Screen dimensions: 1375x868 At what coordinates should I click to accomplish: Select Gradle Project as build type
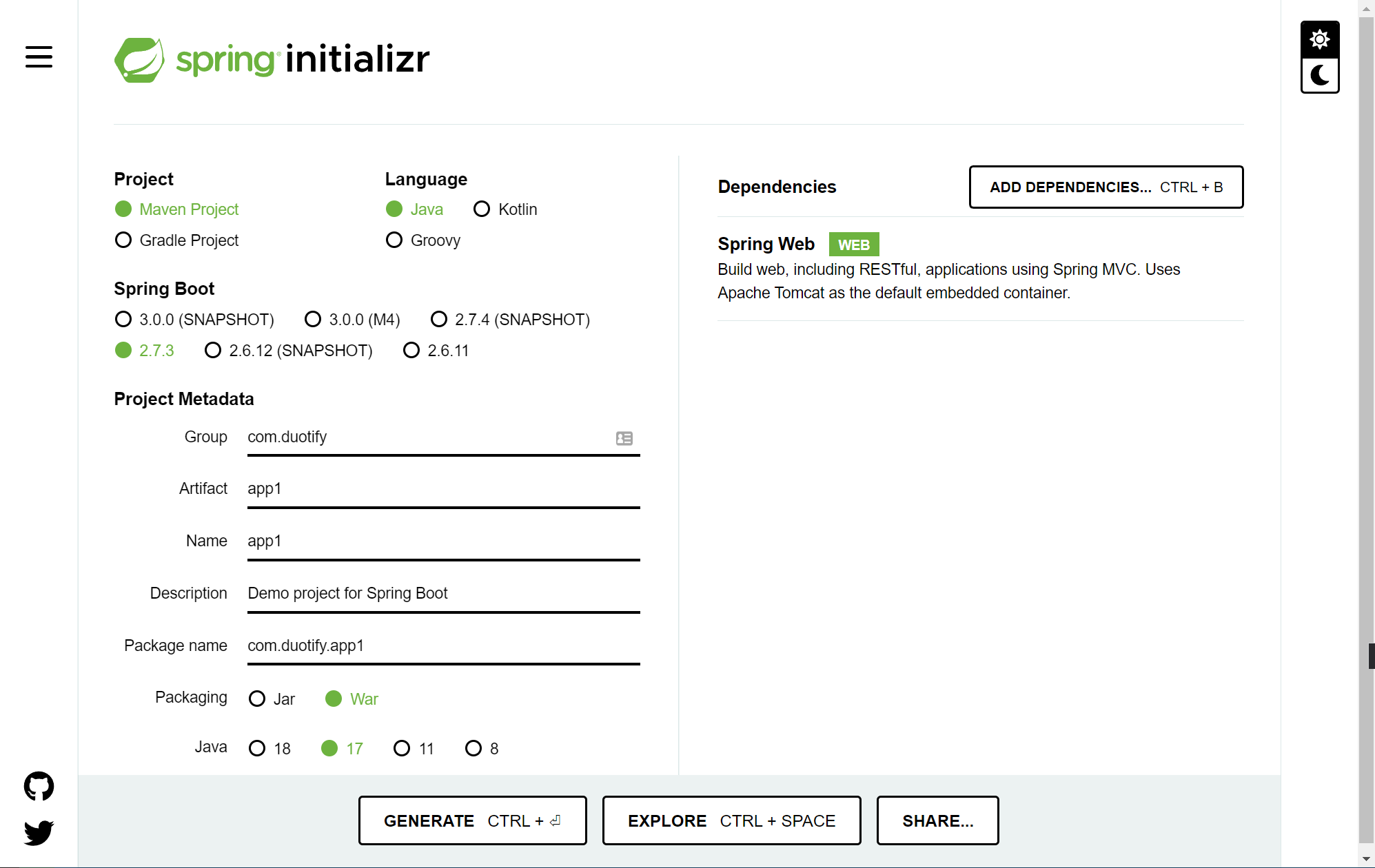(123, 240)
